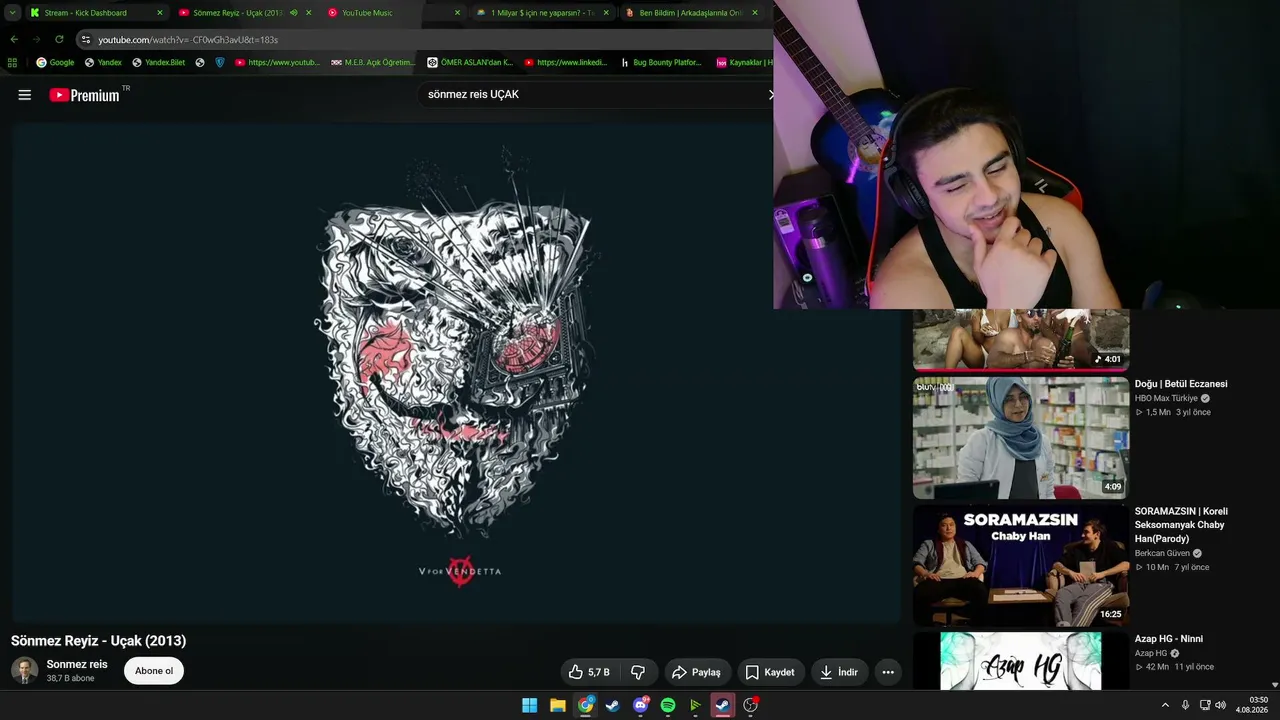Close the Stream - Kick Dashboard tab
Screen dimensions: 1280x720
[x=160, y=13]
